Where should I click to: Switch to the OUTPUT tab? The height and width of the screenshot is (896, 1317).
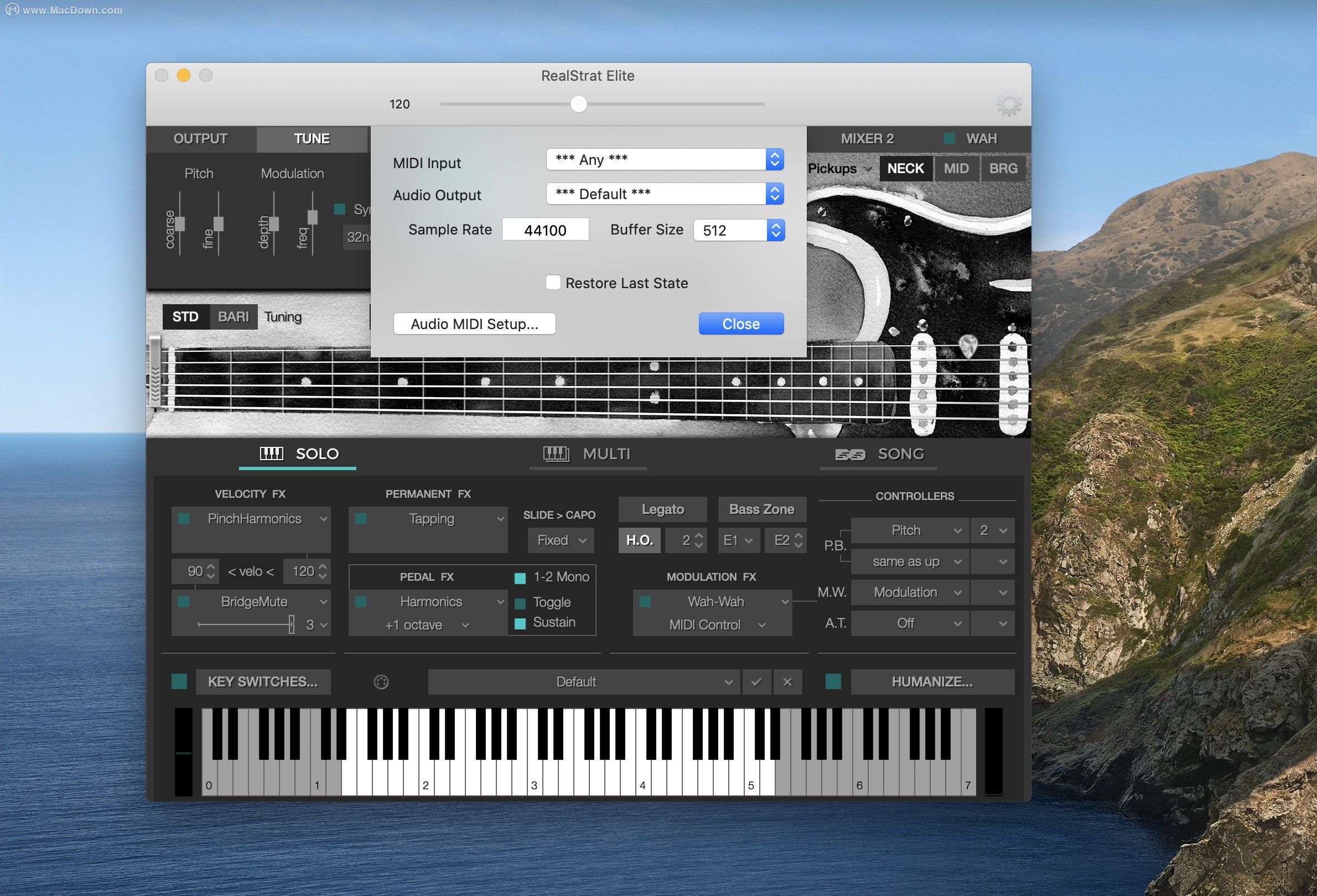click(201, 139)
